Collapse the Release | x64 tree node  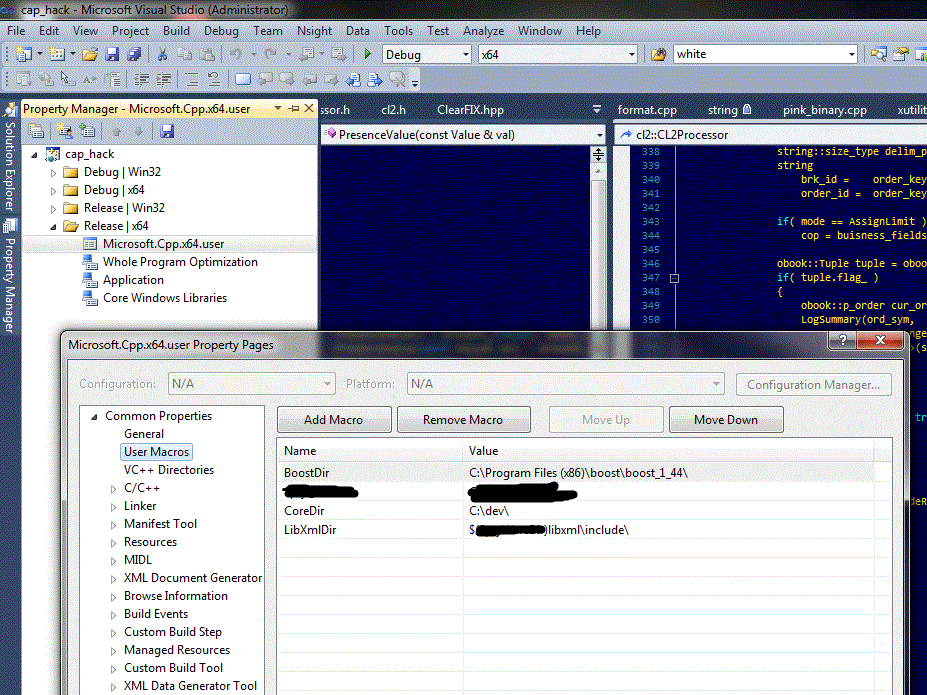coord(53,227)
